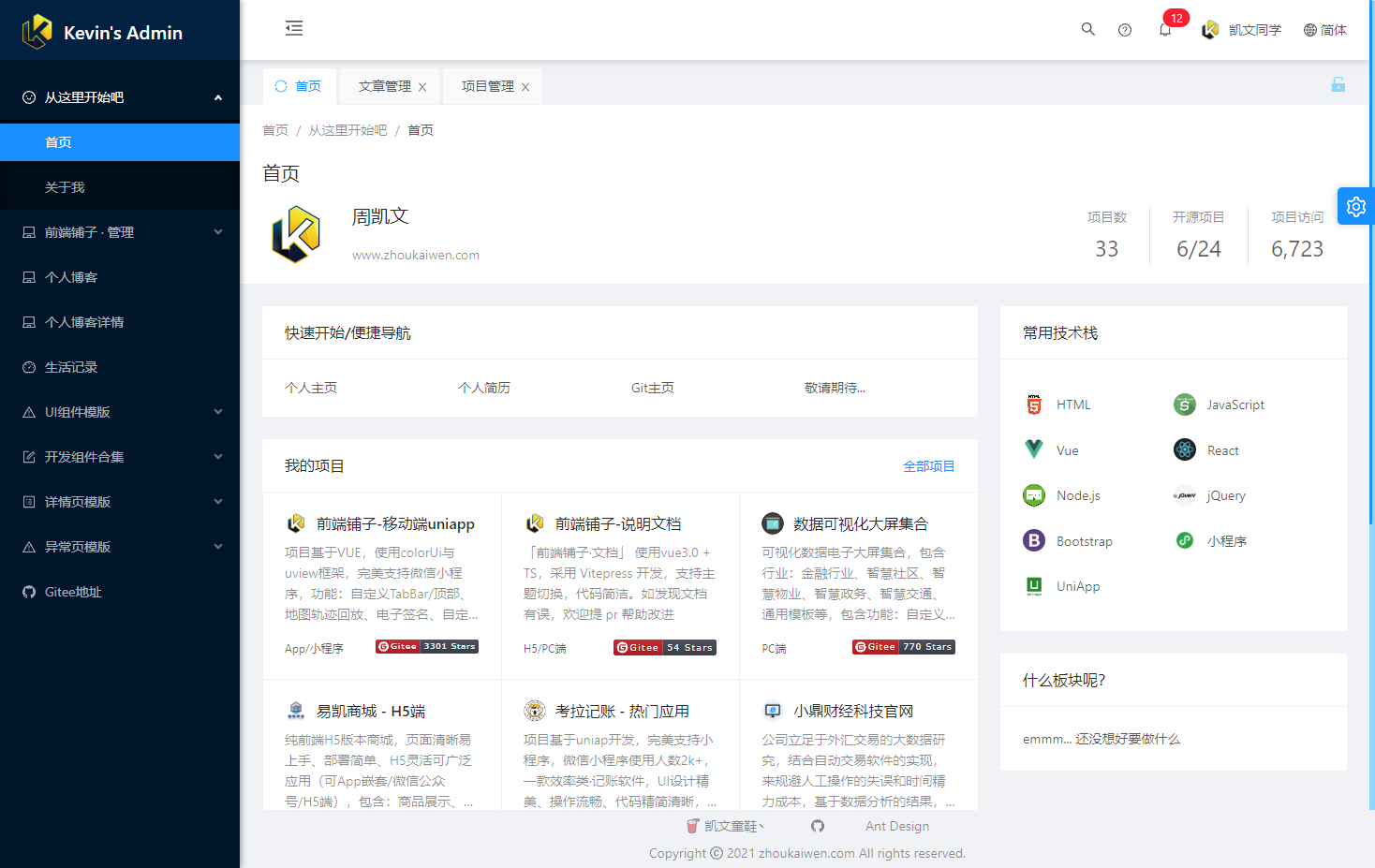Open notifications bell with 12 badge
Image resolution: width=1375 pixels, height=868 pixels.
coord(1165,30)
